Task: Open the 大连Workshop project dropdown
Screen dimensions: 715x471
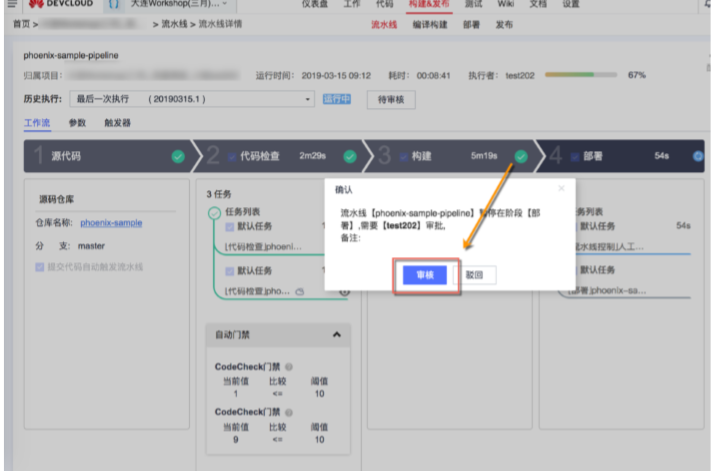Action: (179, 4)
